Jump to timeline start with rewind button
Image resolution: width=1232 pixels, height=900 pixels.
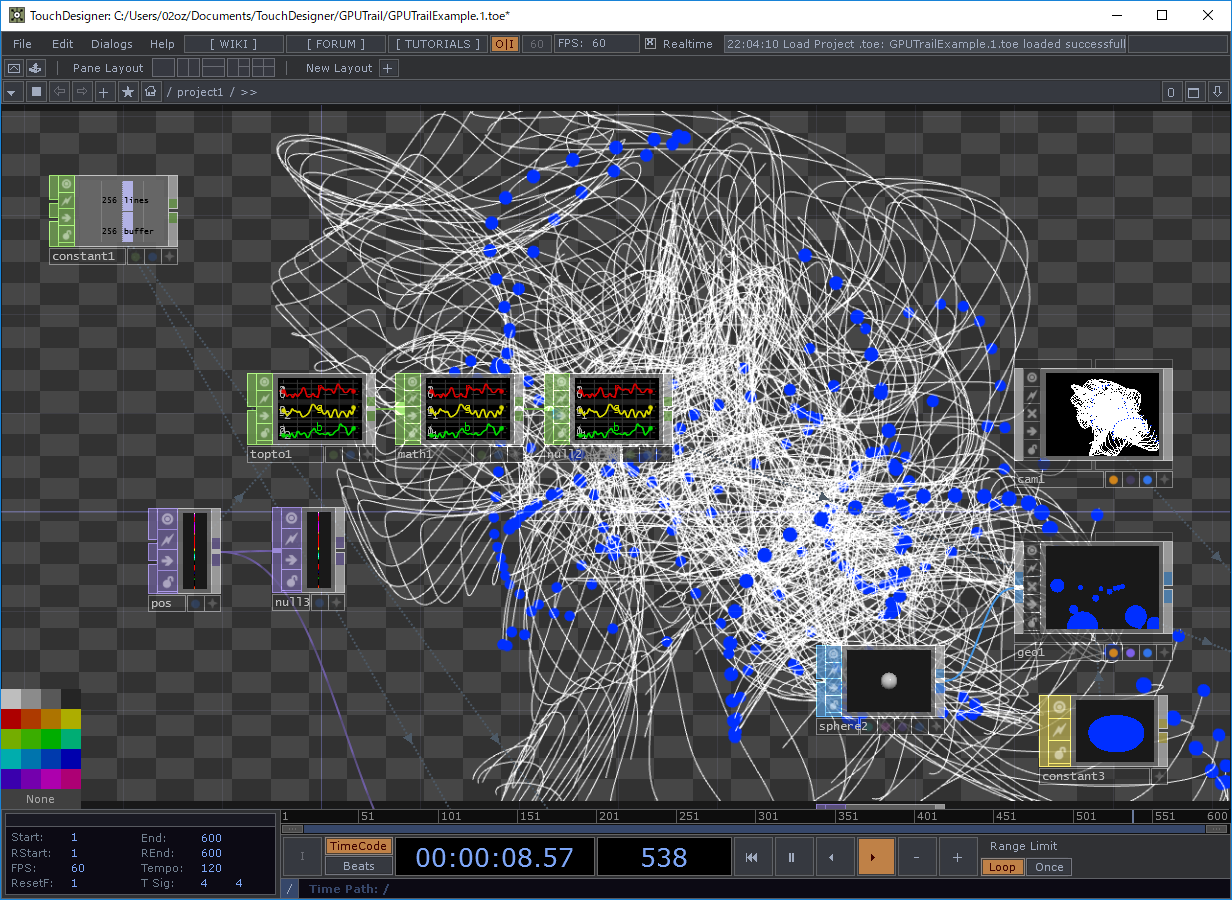coord(752,857)
